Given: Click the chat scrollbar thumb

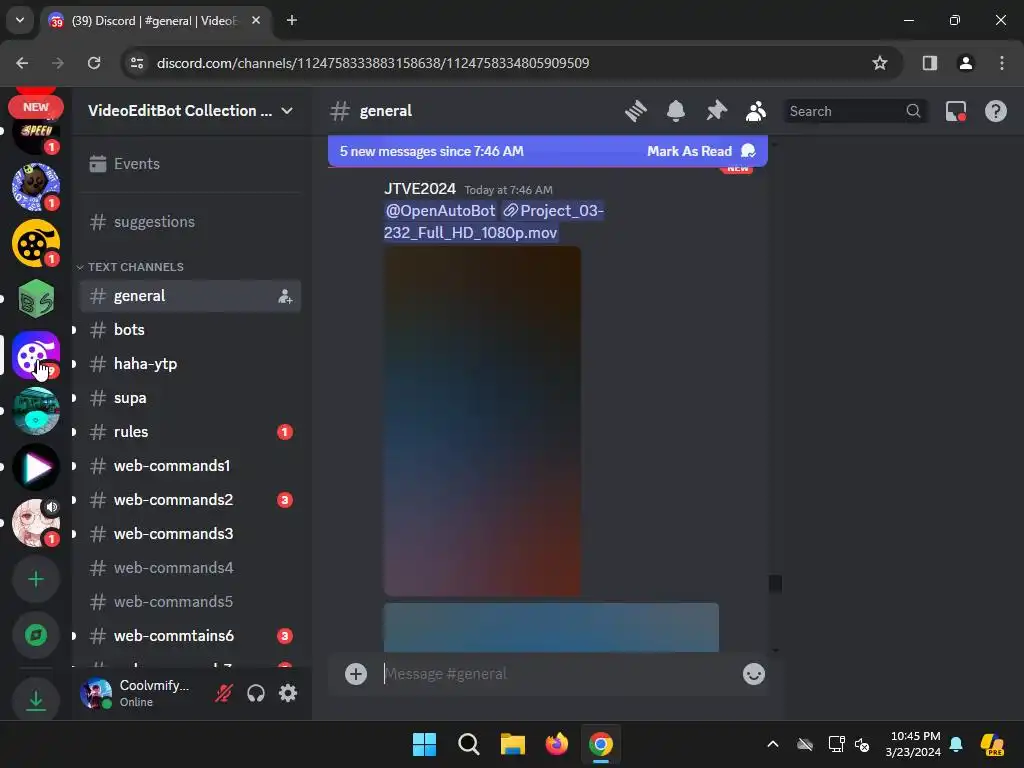Looking at the screenshot, I should (775, 583).
